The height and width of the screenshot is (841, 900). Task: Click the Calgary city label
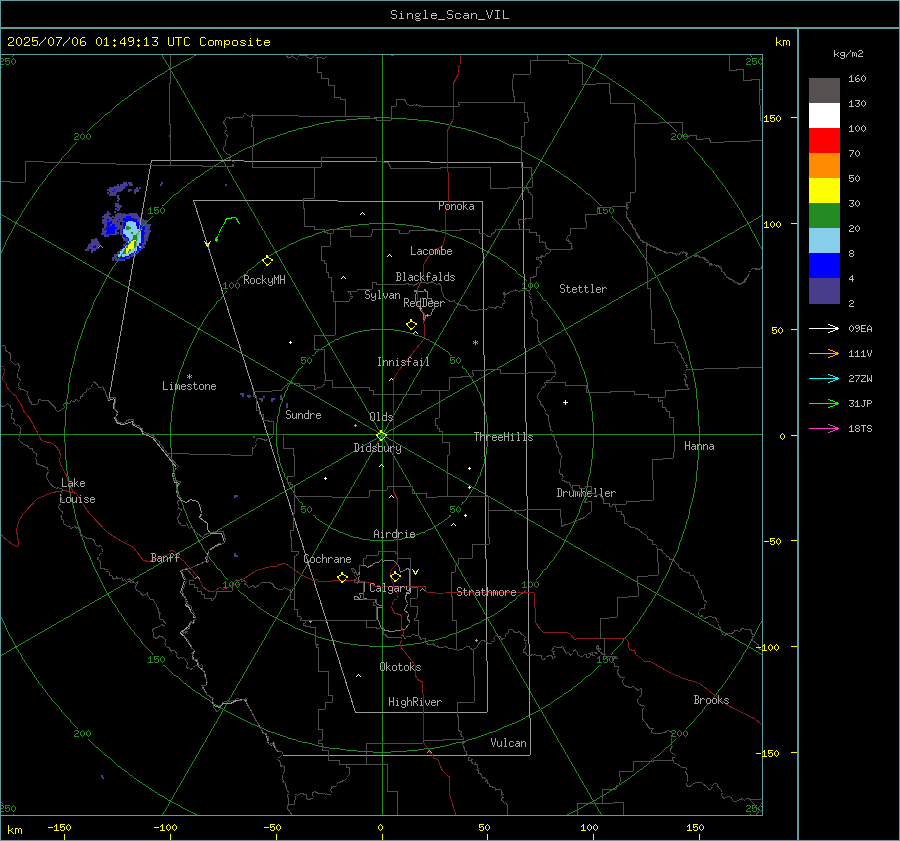coord(390,588)
